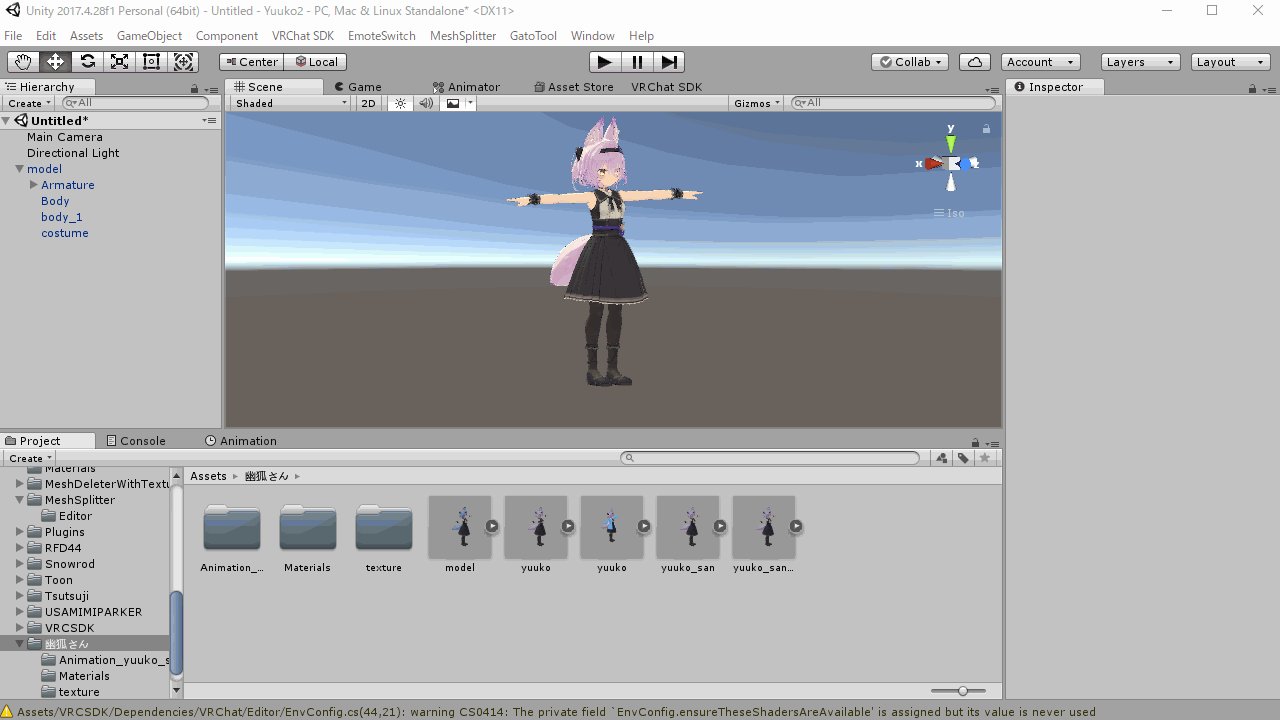
Task: Click the Project folder tree scrollbar
Action: pos(177,632)
